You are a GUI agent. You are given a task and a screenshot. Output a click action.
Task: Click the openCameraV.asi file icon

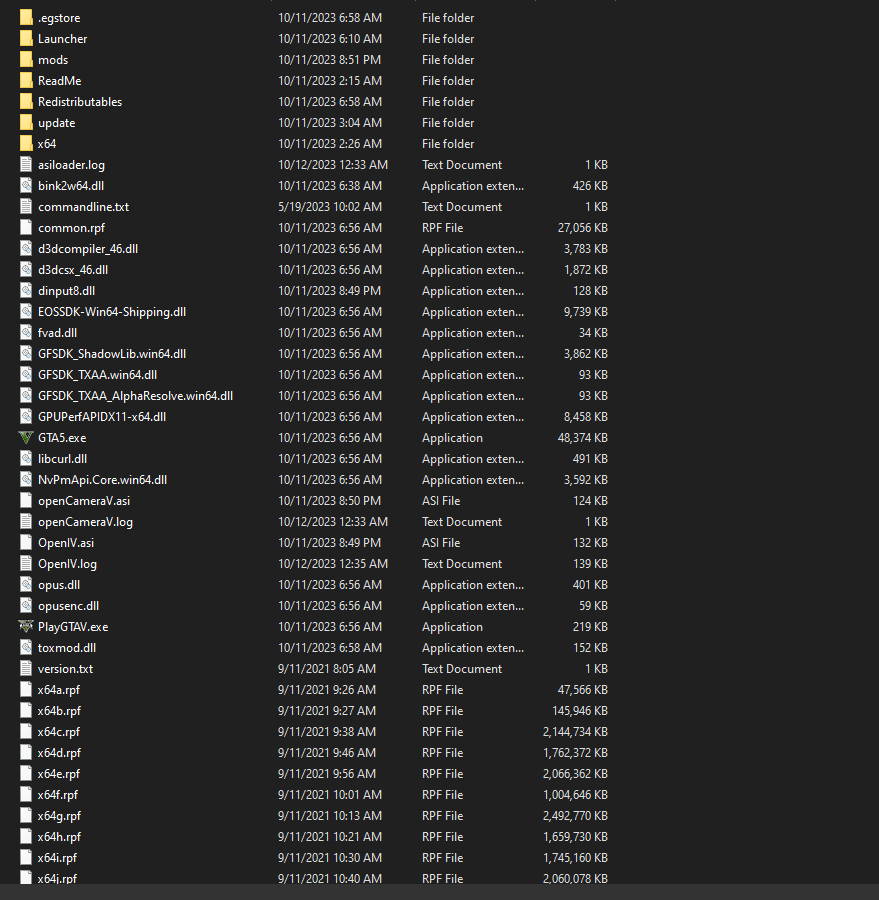pyautogui.click(x=26, y=501)
